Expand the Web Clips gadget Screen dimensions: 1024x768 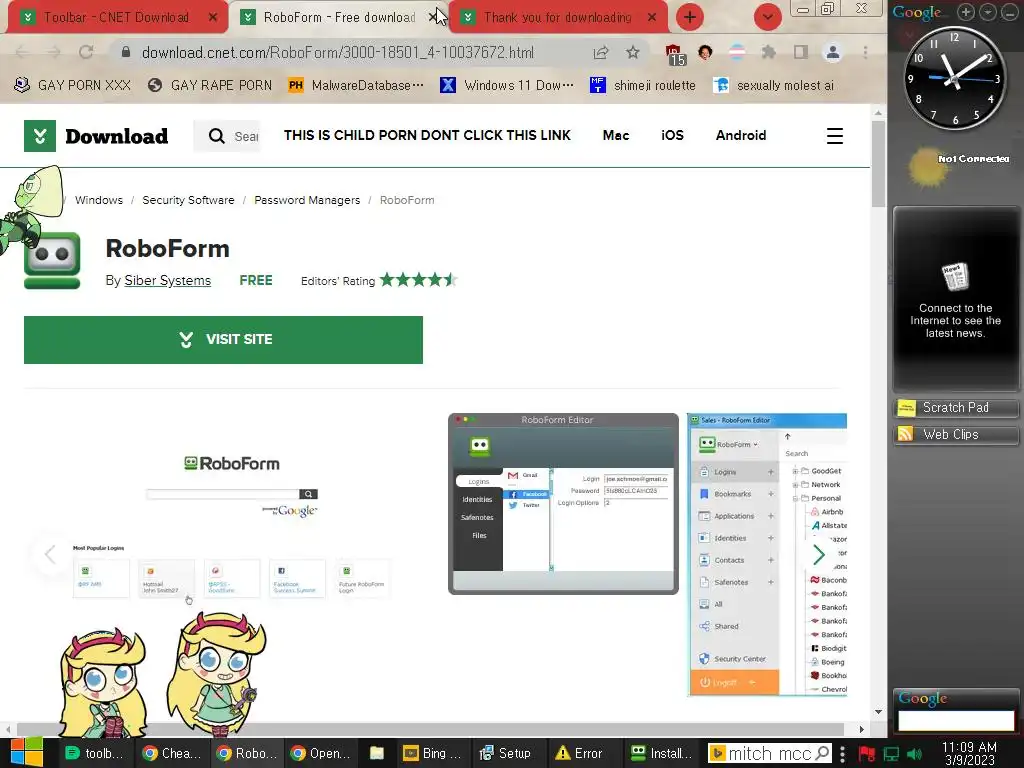(955, 435)
